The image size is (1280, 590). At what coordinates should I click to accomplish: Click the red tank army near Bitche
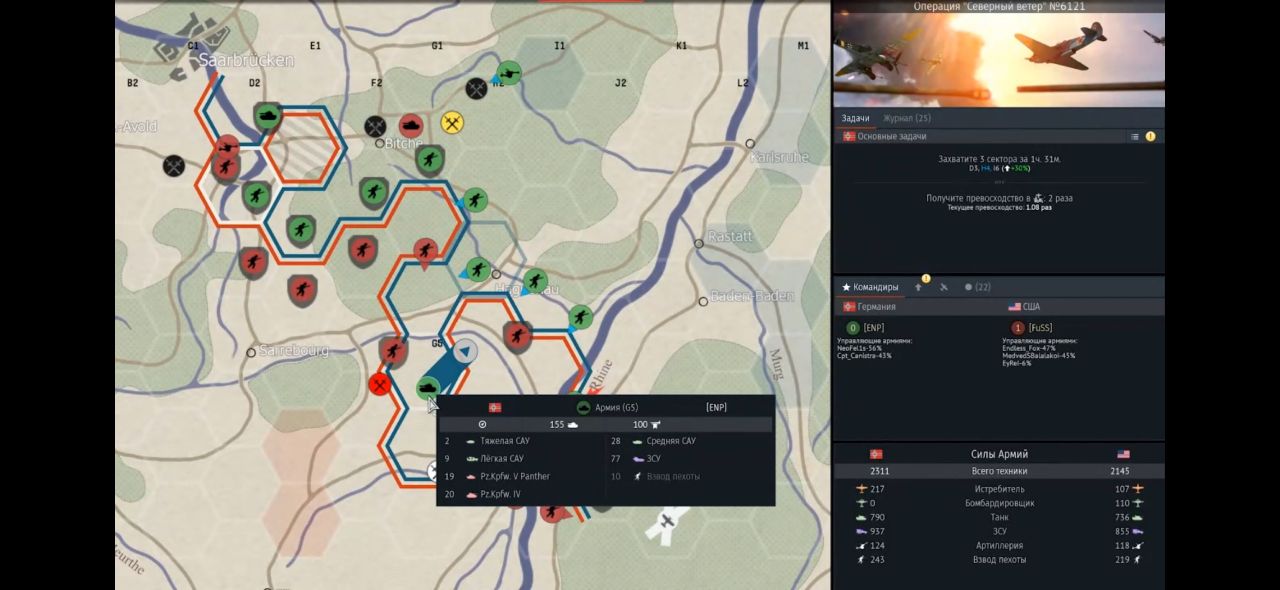point(411,125)
